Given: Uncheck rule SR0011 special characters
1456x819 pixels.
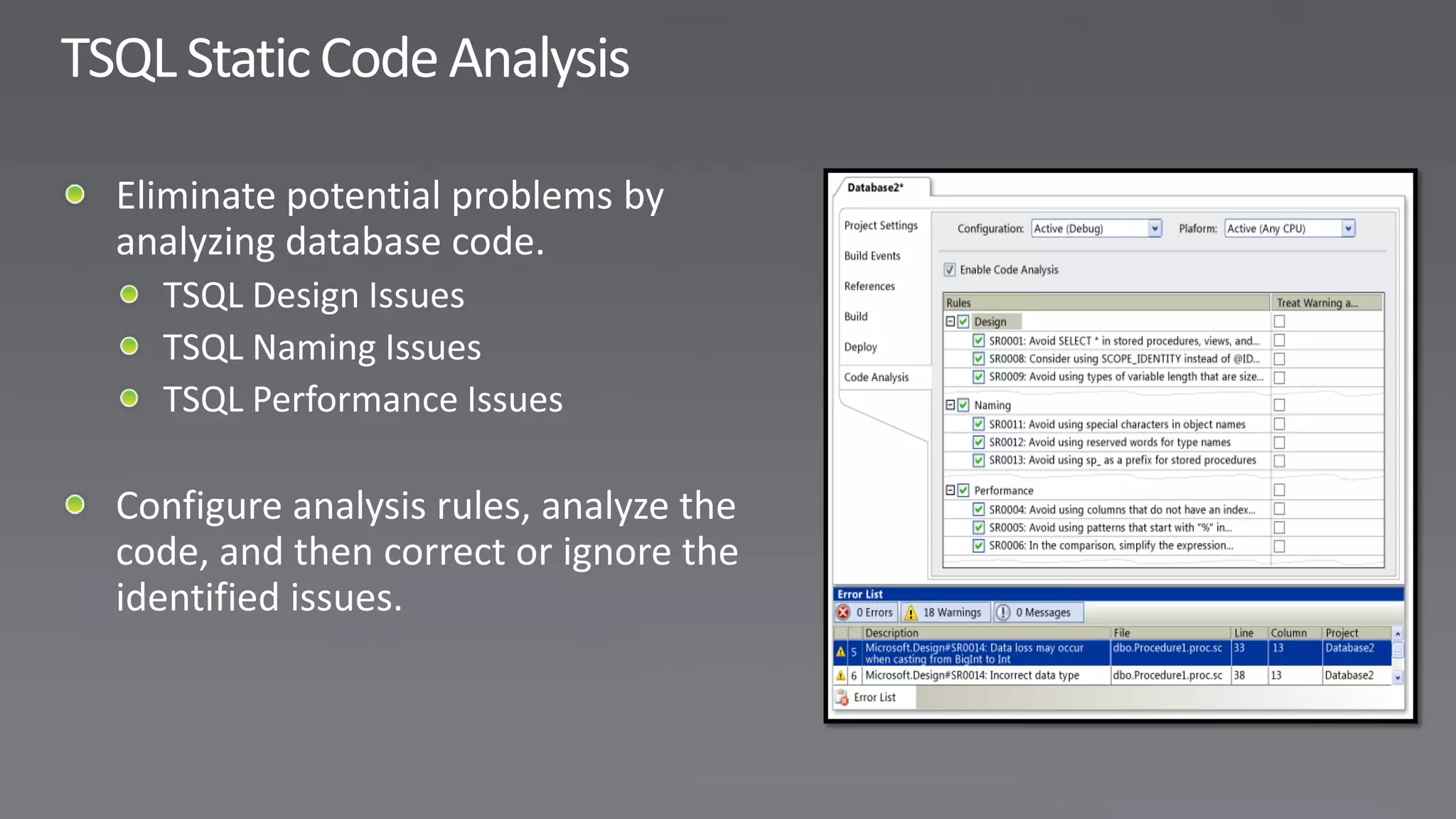Looking at the screenshot, I should pyautogui.click(x=979, y=424).
